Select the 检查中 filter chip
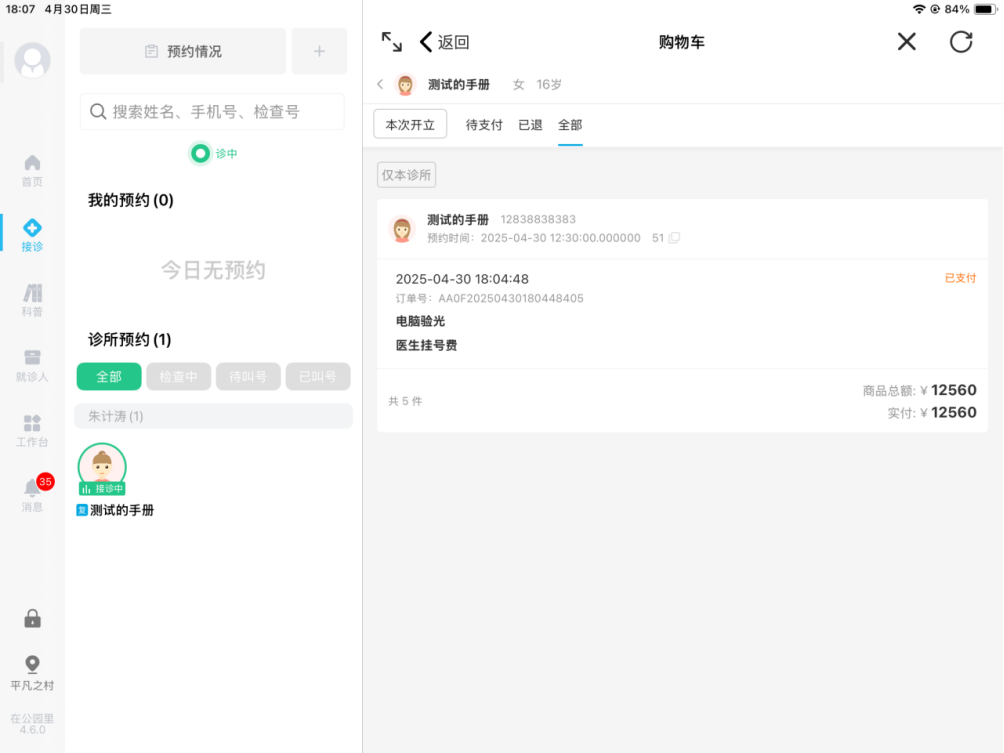 coord(179,377)
